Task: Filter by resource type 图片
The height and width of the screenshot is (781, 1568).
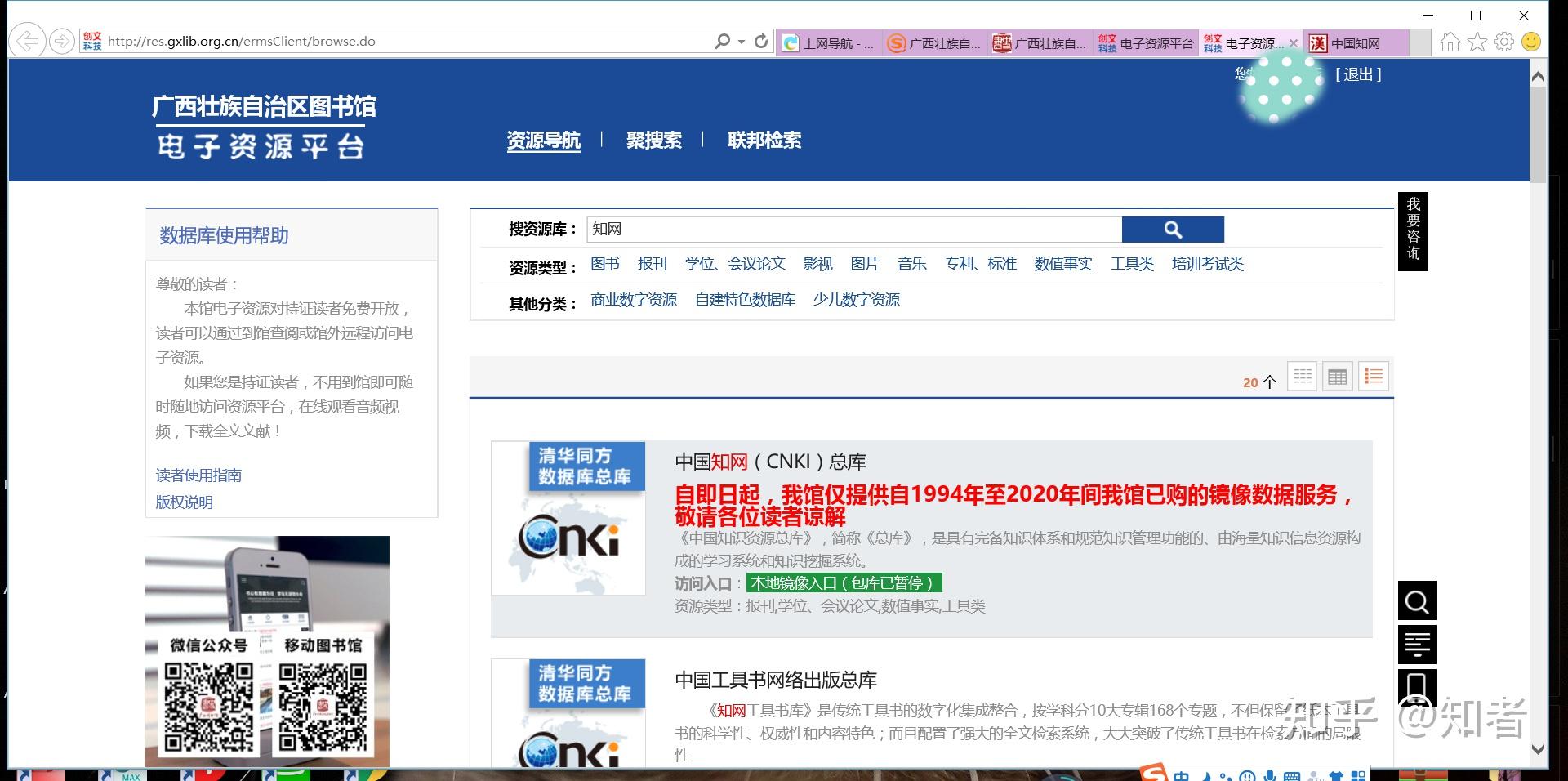Action: coord(865,264)
